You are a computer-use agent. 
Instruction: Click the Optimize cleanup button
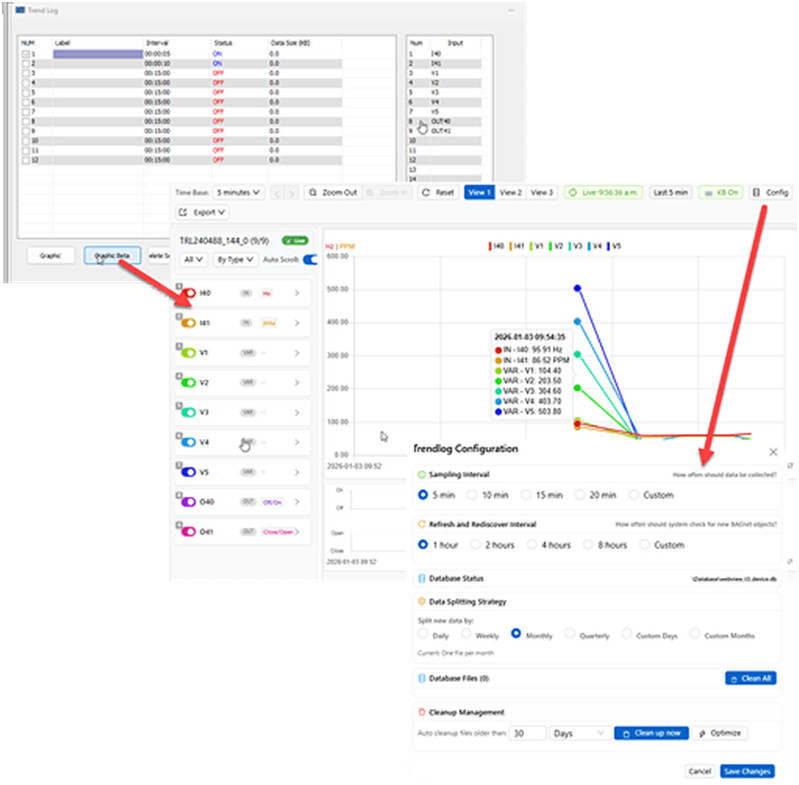(721, 733)
